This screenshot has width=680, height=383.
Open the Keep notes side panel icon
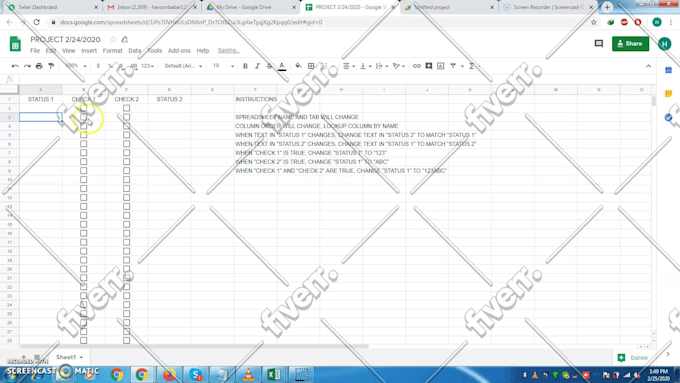point(668,94)
